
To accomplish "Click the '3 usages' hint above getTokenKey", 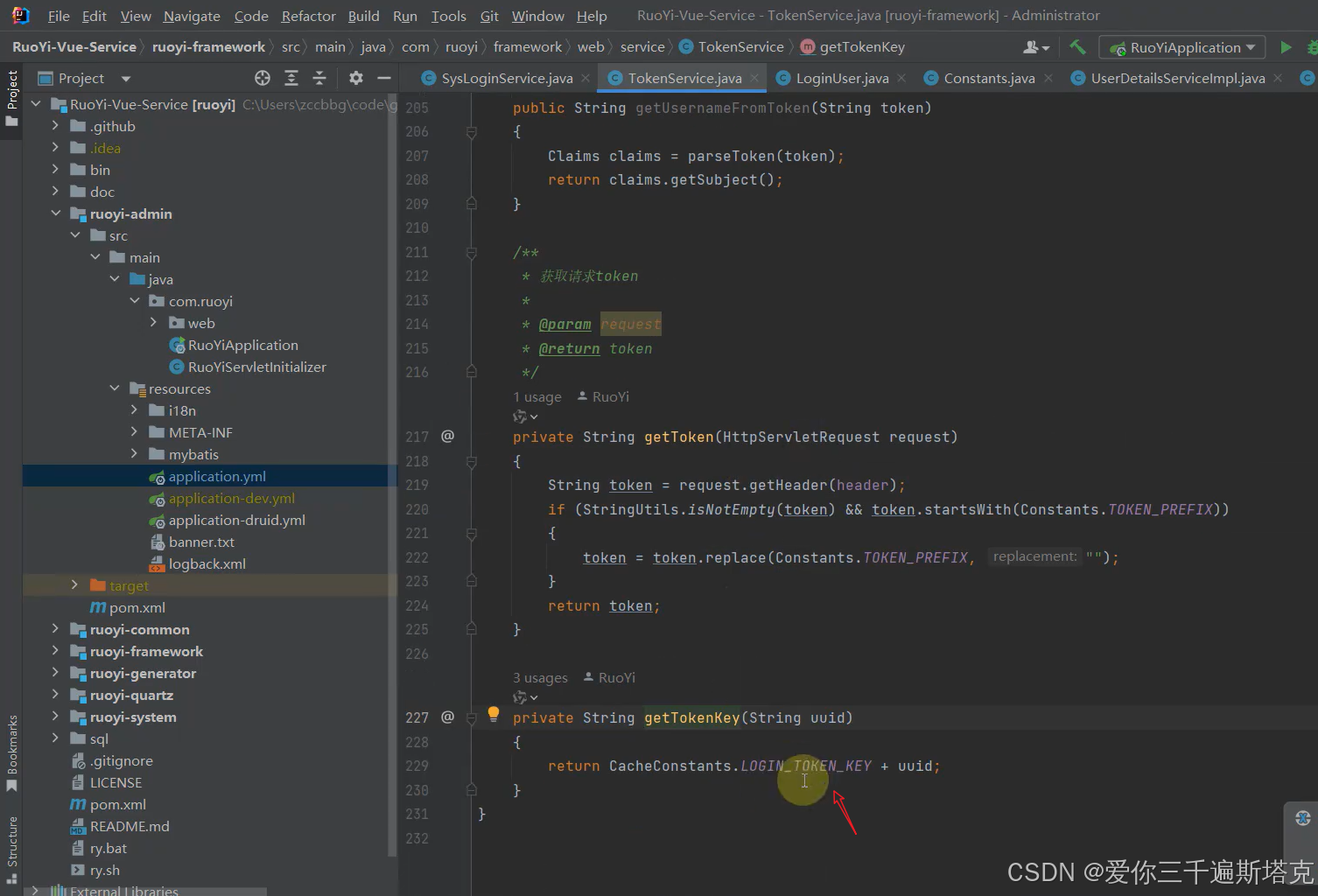I will (540, 678).
